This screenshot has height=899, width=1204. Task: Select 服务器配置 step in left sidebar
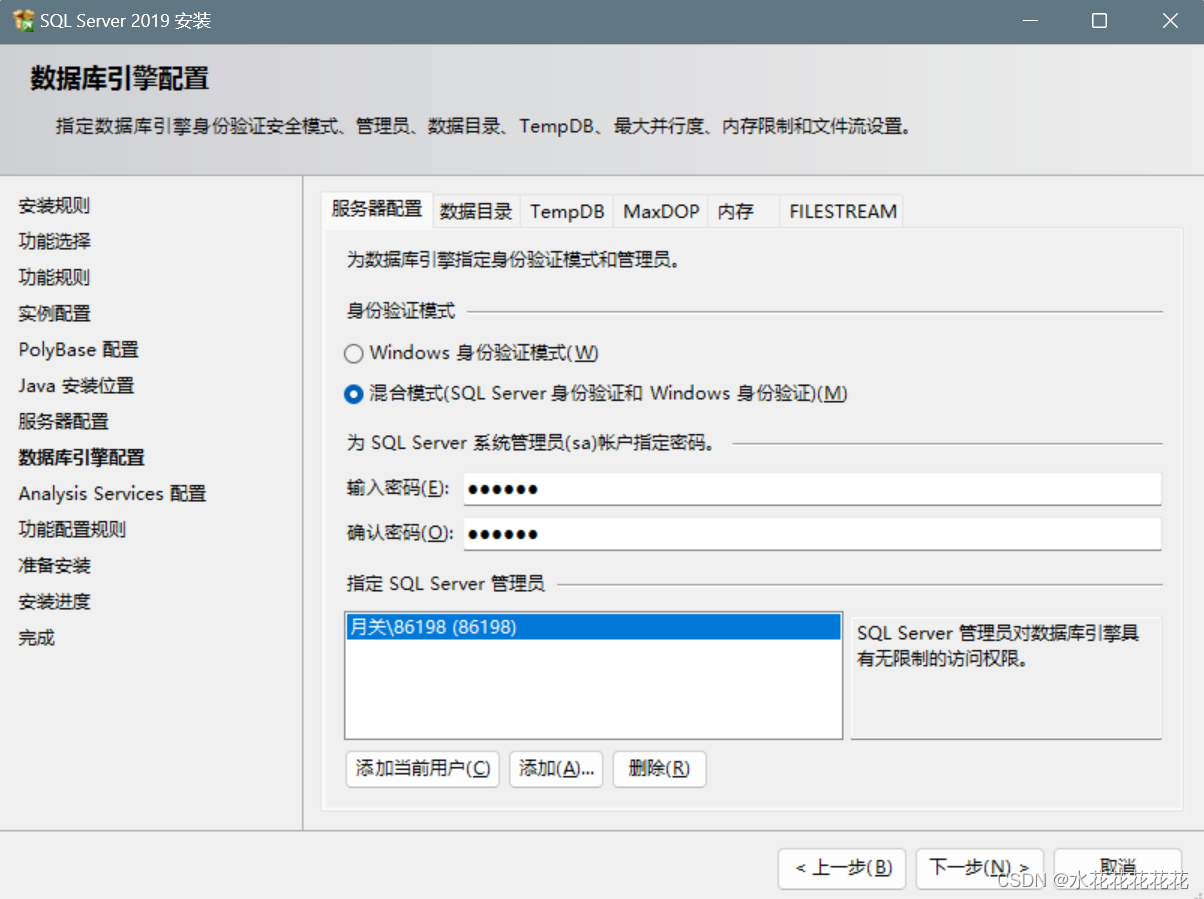(63, 422)
